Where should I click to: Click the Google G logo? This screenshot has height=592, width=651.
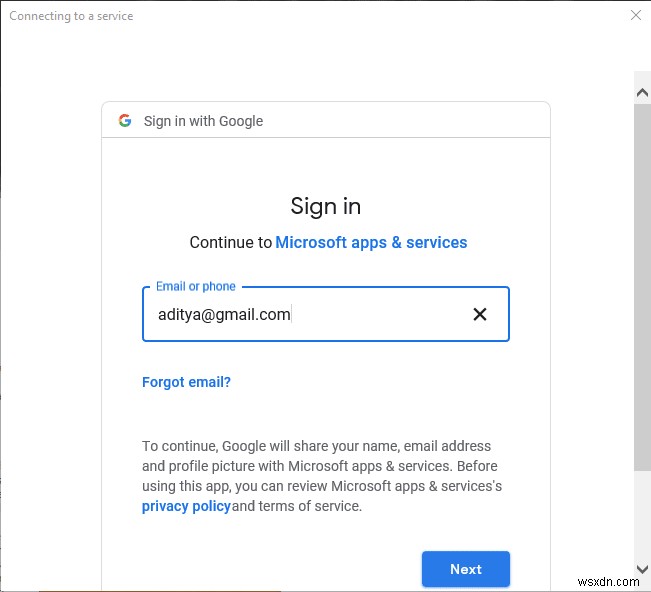click(x=125, y=121)
